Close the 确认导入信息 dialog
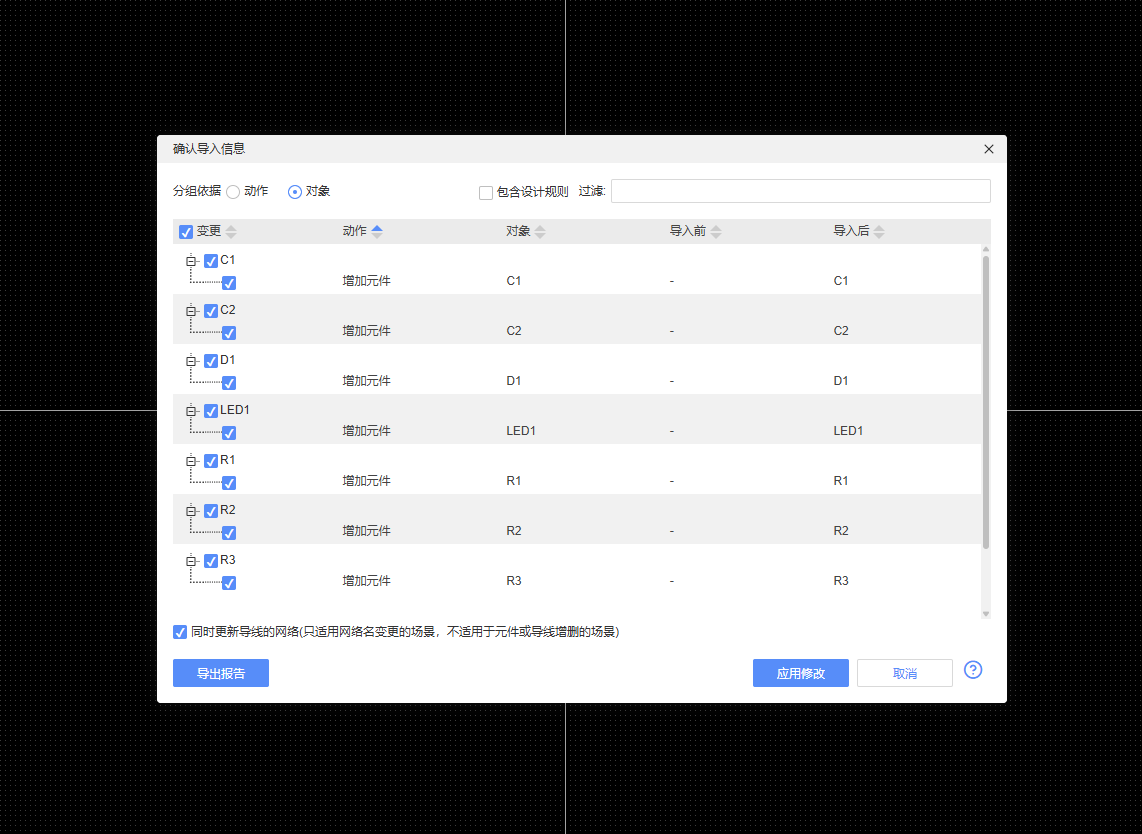This screenshot has height=834, width=1142. (988, 149)
